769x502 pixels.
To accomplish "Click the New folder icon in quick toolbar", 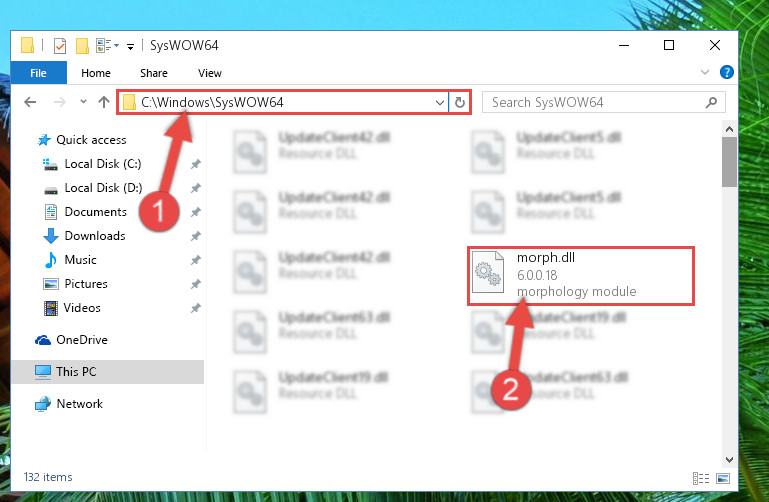I will click(82, 46).
